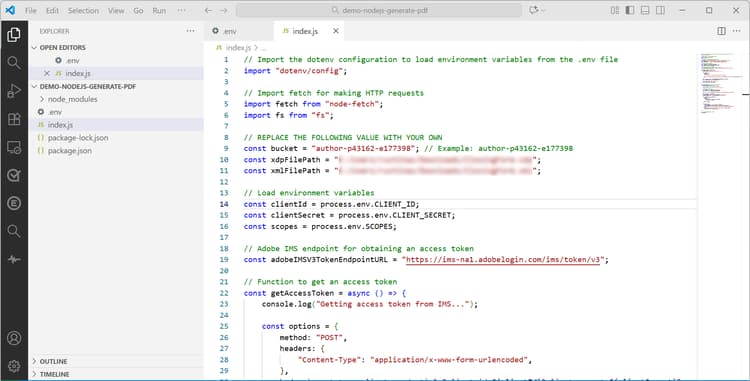Open the pulse waveform icon in activity bar
The height and width of the screenshot is (381, 750).
[14, 260]
